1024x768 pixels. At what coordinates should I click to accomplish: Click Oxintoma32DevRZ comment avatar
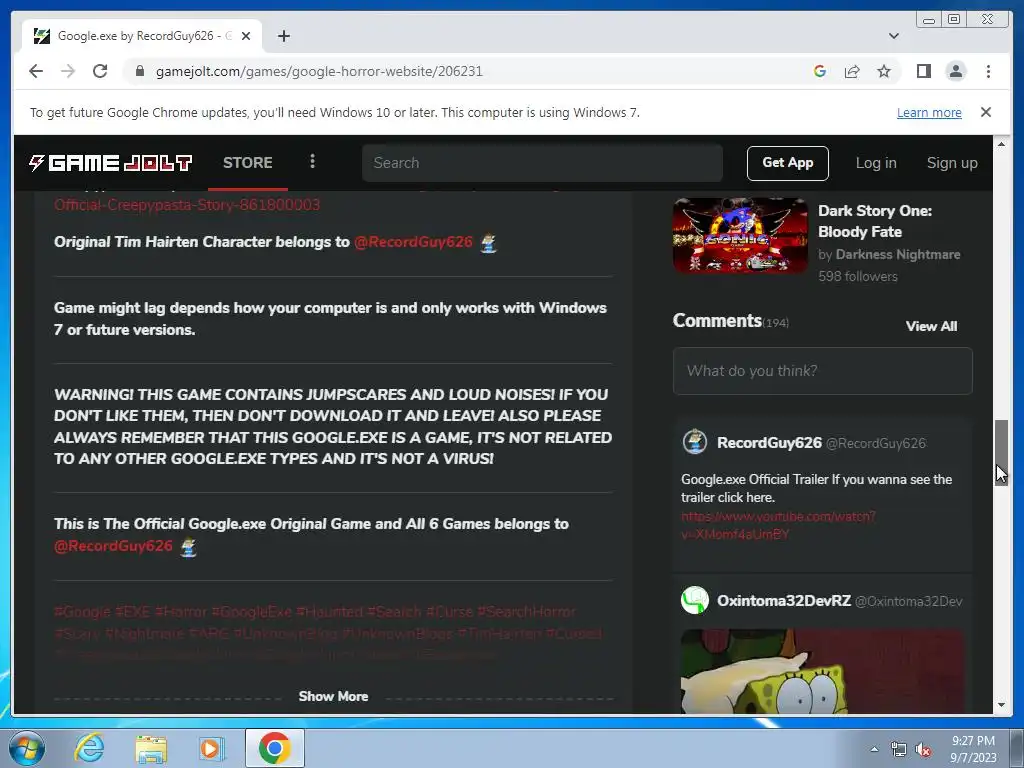(695, 600)
